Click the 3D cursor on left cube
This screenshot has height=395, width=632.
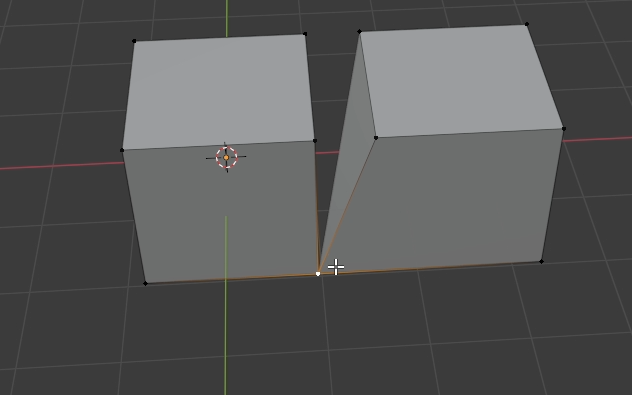[226, 158]
